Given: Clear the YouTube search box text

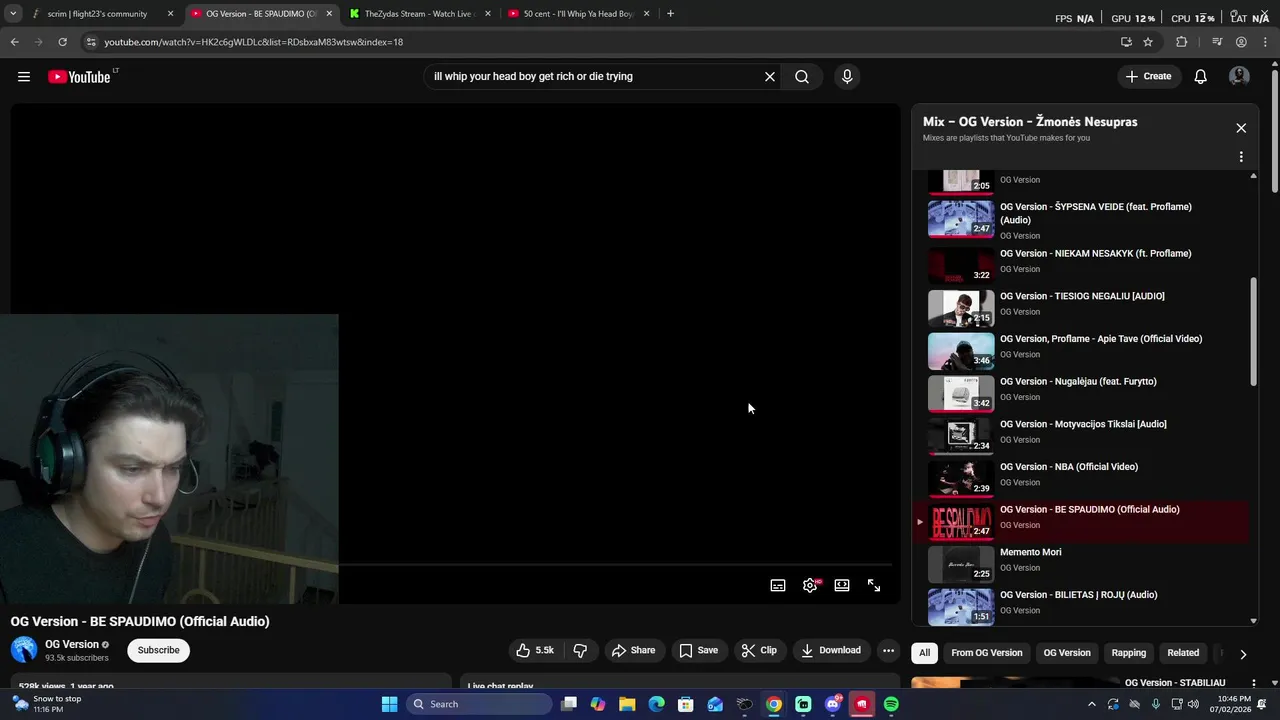Looking at the screenshot, I should click(770, 77).
